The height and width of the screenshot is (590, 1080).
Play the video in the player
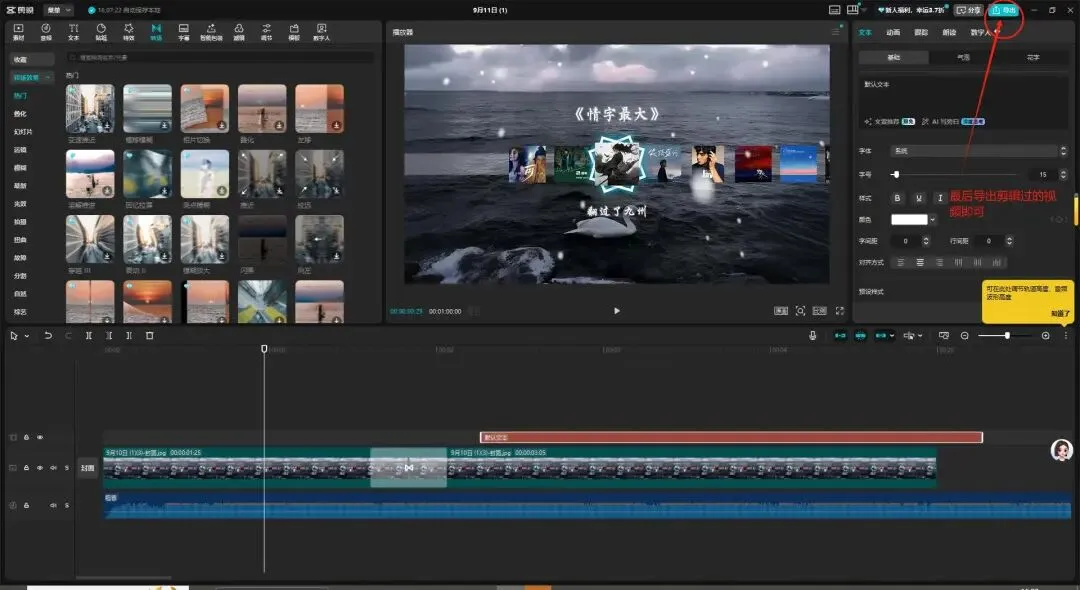[616, 311]
